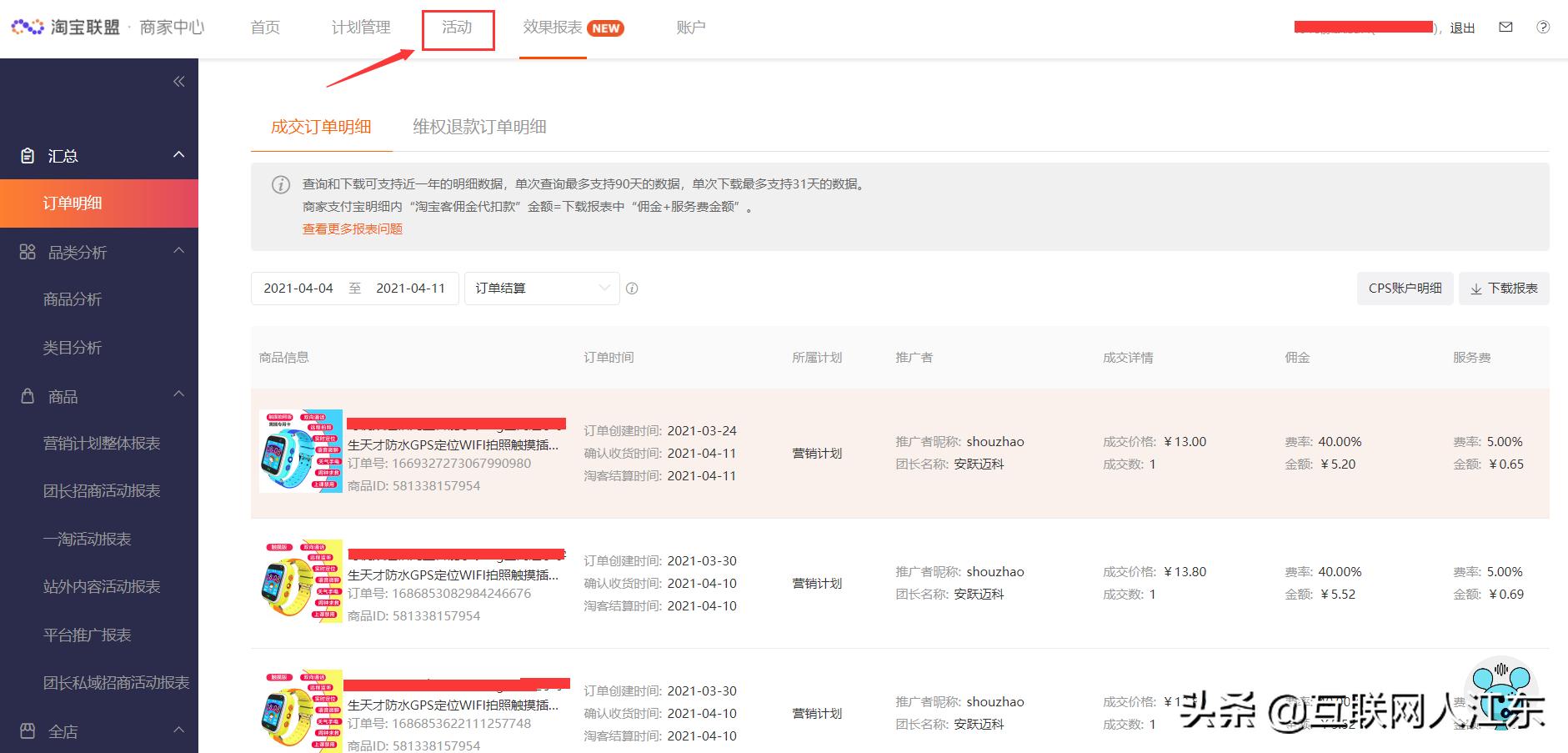Click the download icon on 下载报表 button
Image resolution: width=1568 pixels, height=753 pixels.
click(x=1475, y=289)
